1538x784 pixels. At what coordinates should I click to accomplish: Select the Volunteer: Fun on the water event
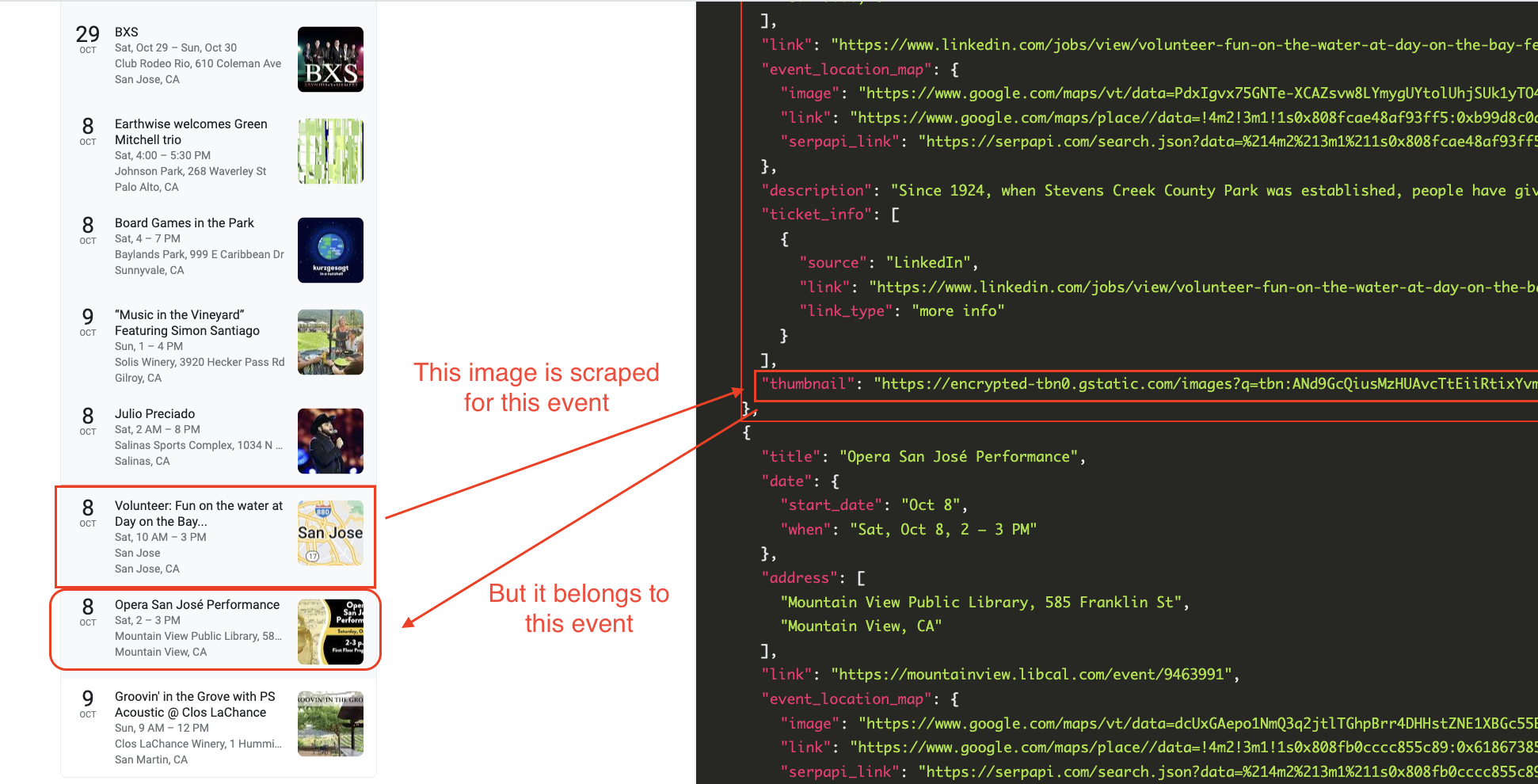[x=198, y=513]
